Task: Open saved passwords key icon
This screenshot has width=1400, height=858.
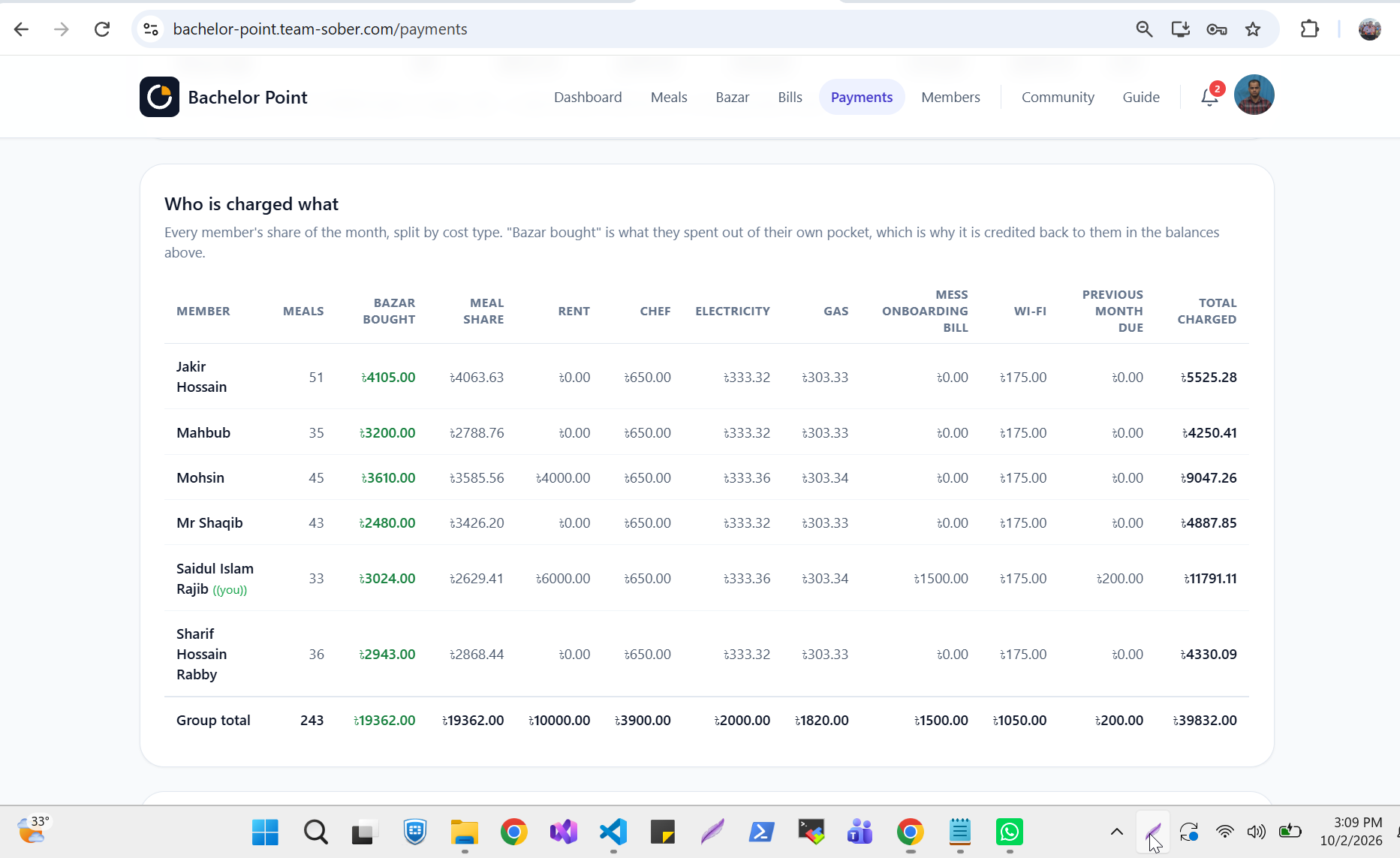Action: [x=1217, y=29]
